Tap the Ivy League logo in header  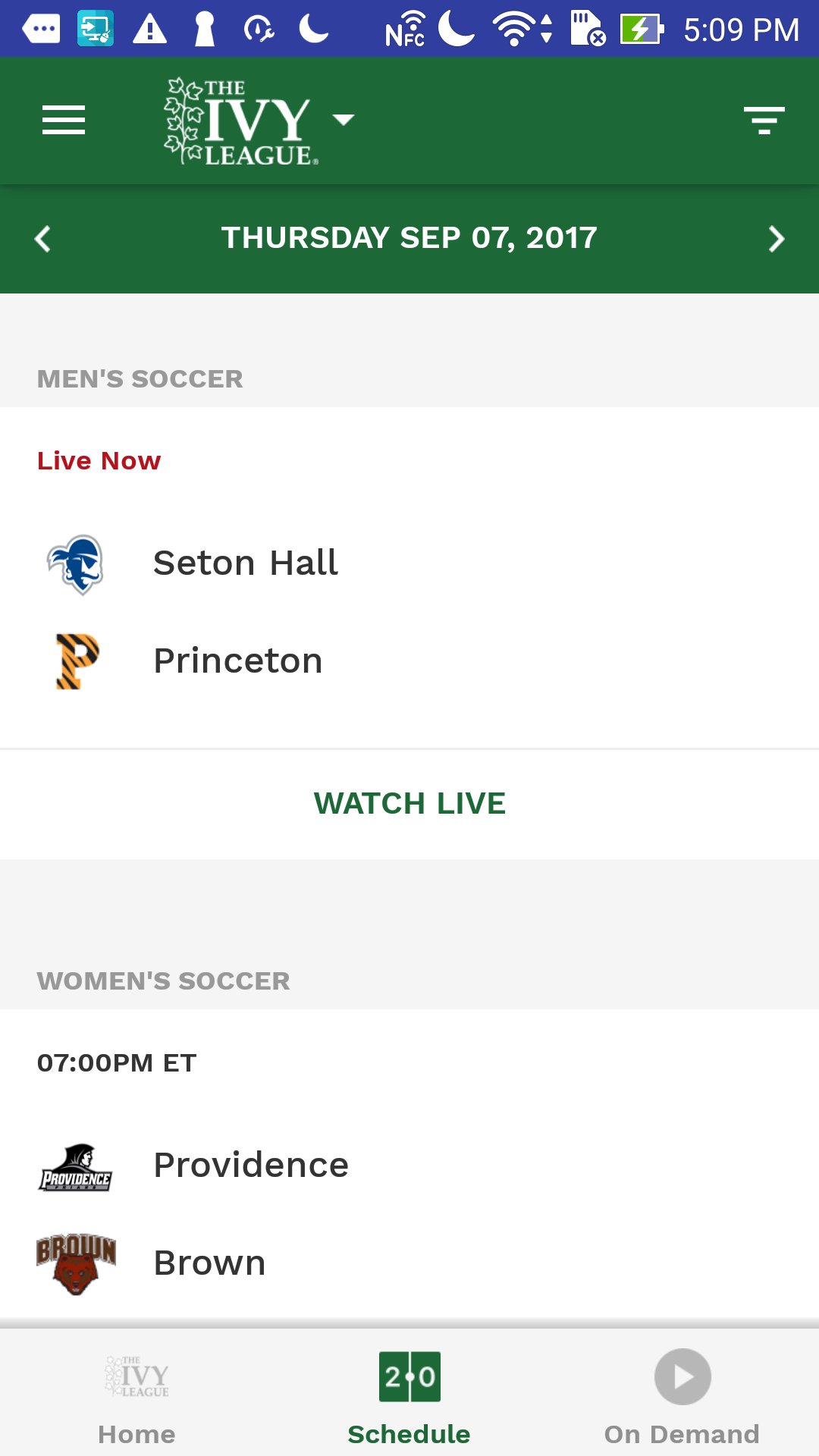241,121
